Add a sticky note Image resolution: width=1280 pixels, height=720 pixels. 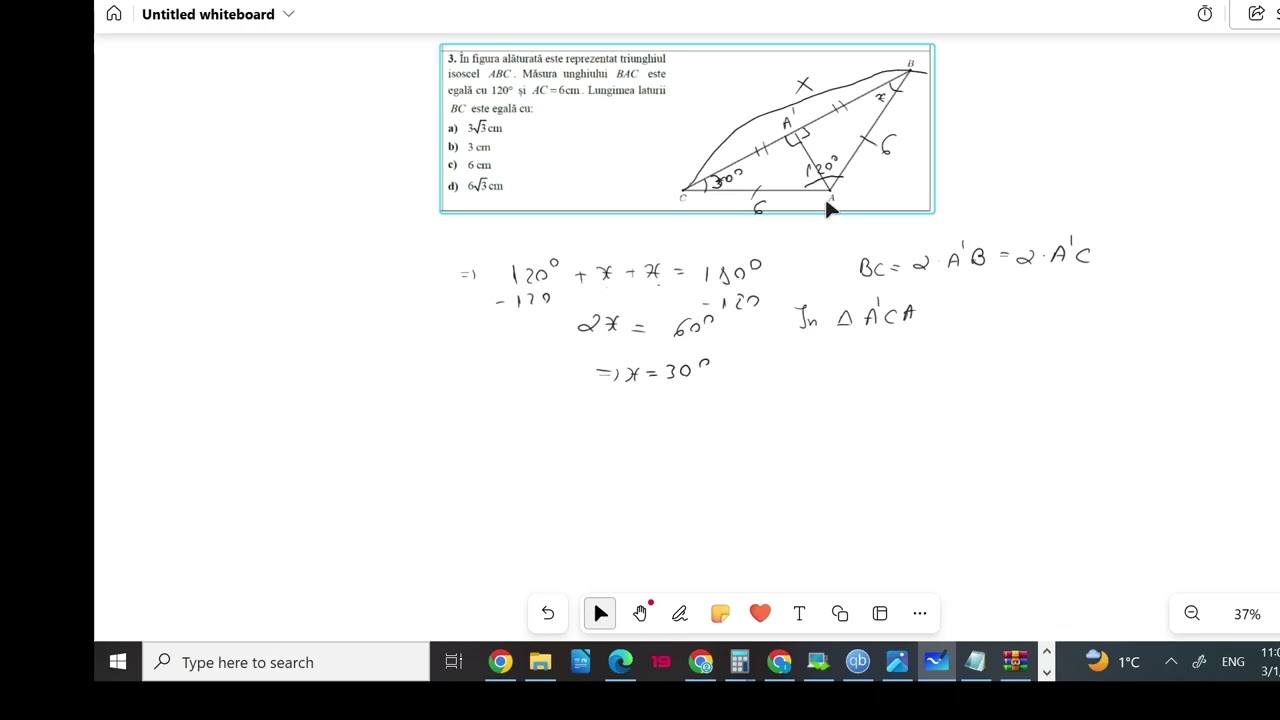click(720, 614)
